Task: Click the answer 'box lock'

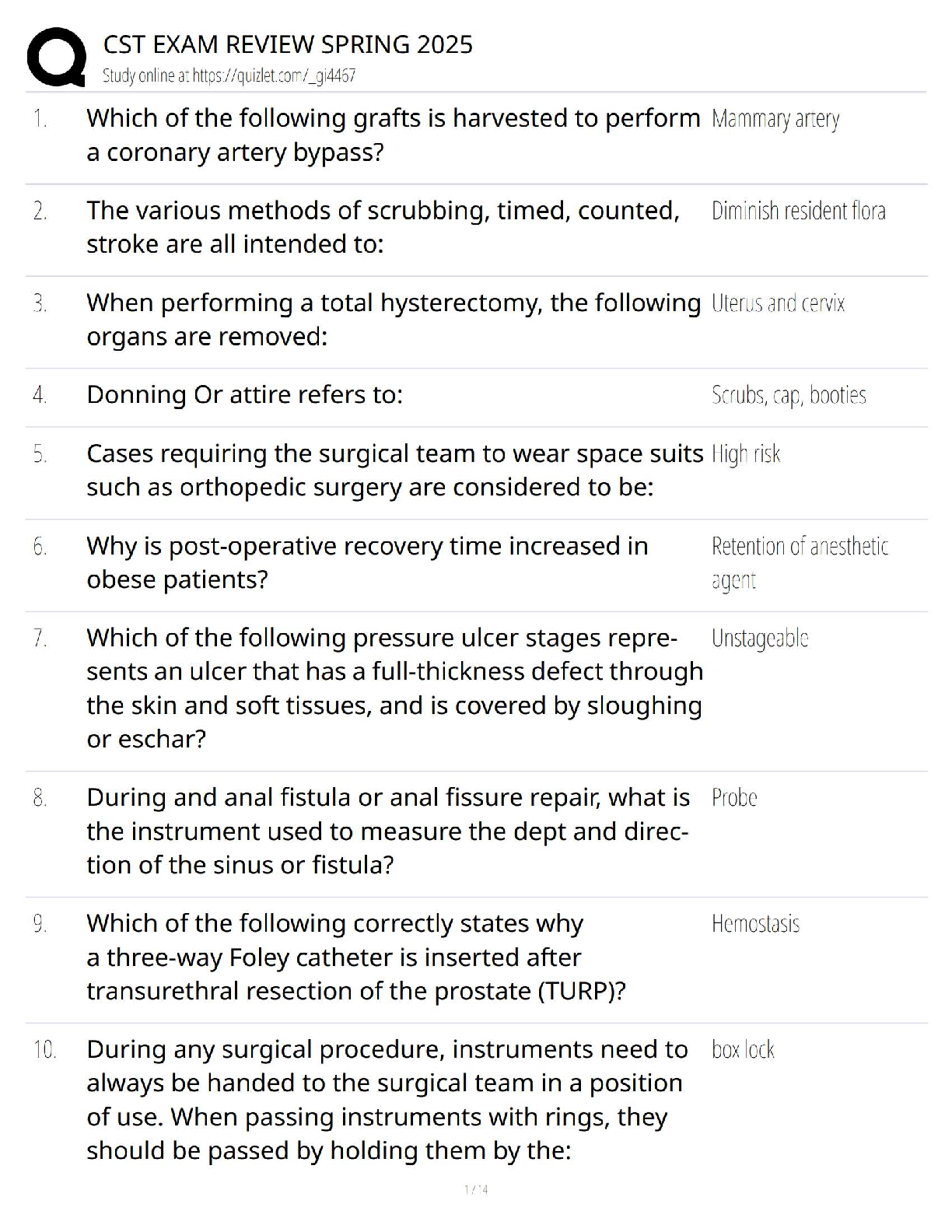Action: 743,1050
